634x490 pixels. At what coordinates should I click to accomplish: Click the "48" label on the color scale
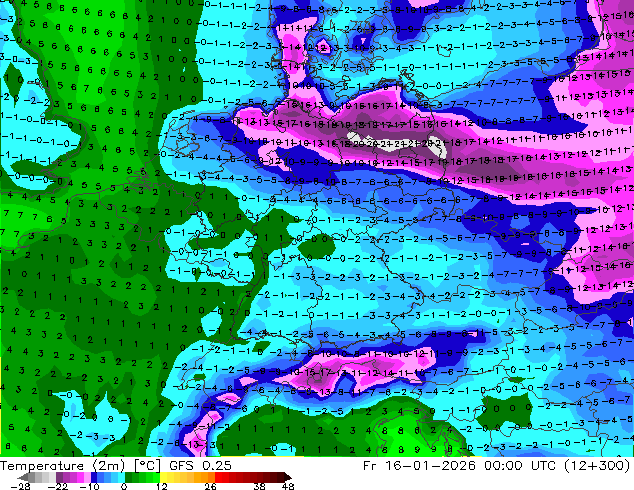tap(288, 486)
